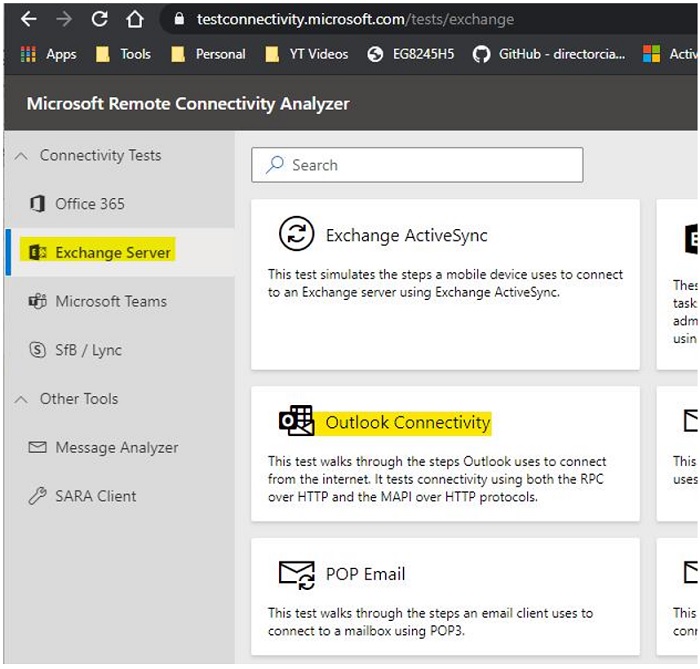Image resolution: width=700 pixels, height=669 pixels.
Task: Select SfB / Lync in the sidebar
Action: 120,350
